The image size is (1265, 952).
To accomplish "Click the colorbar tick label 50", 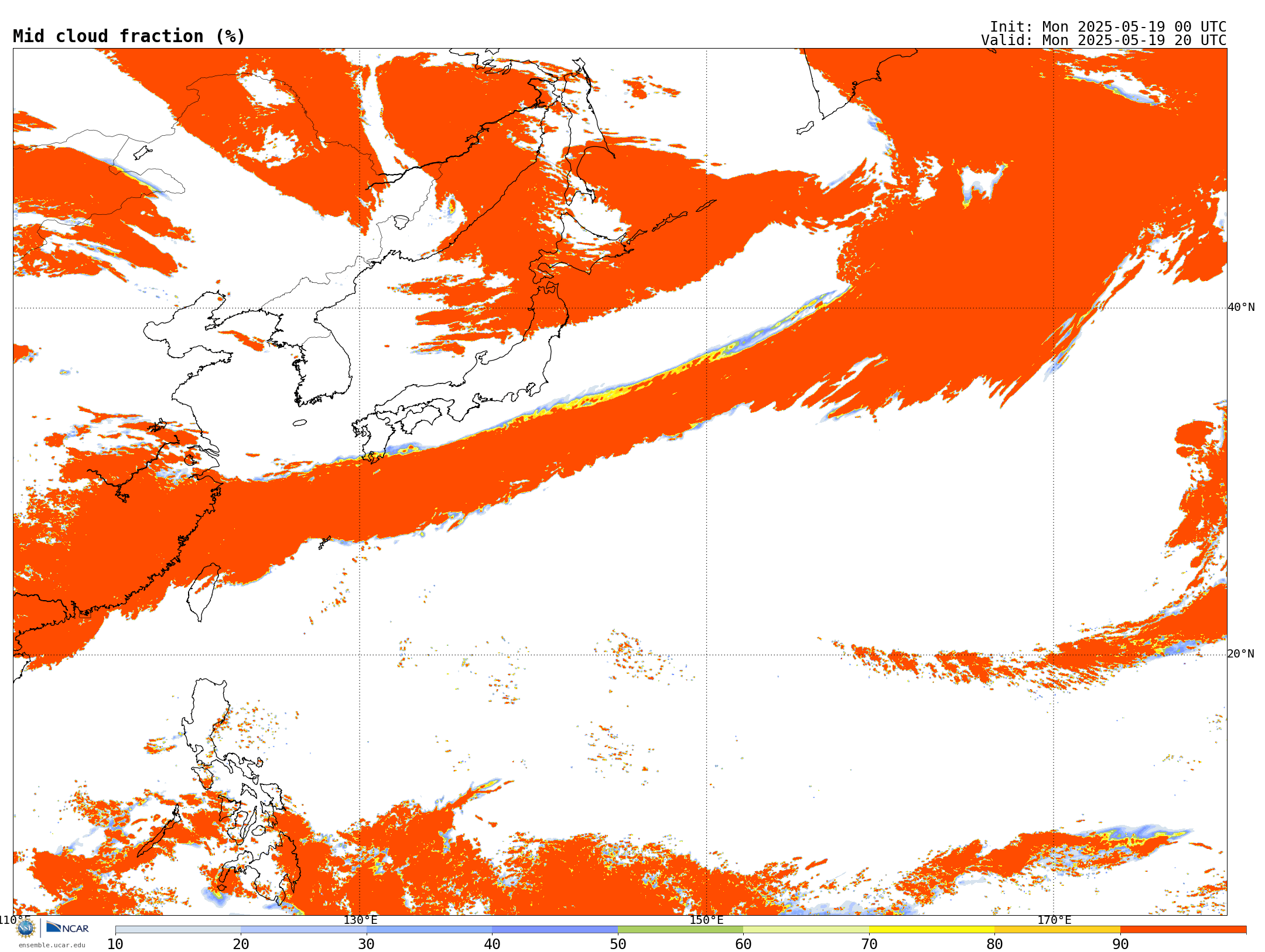I will [618, 944].
